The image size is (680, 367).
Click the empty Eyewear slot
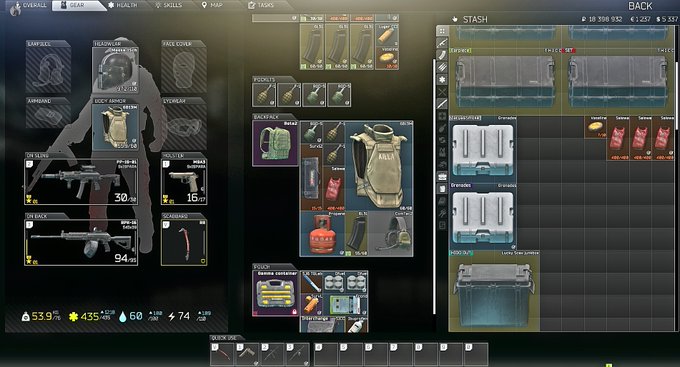[x=184, y=127]
